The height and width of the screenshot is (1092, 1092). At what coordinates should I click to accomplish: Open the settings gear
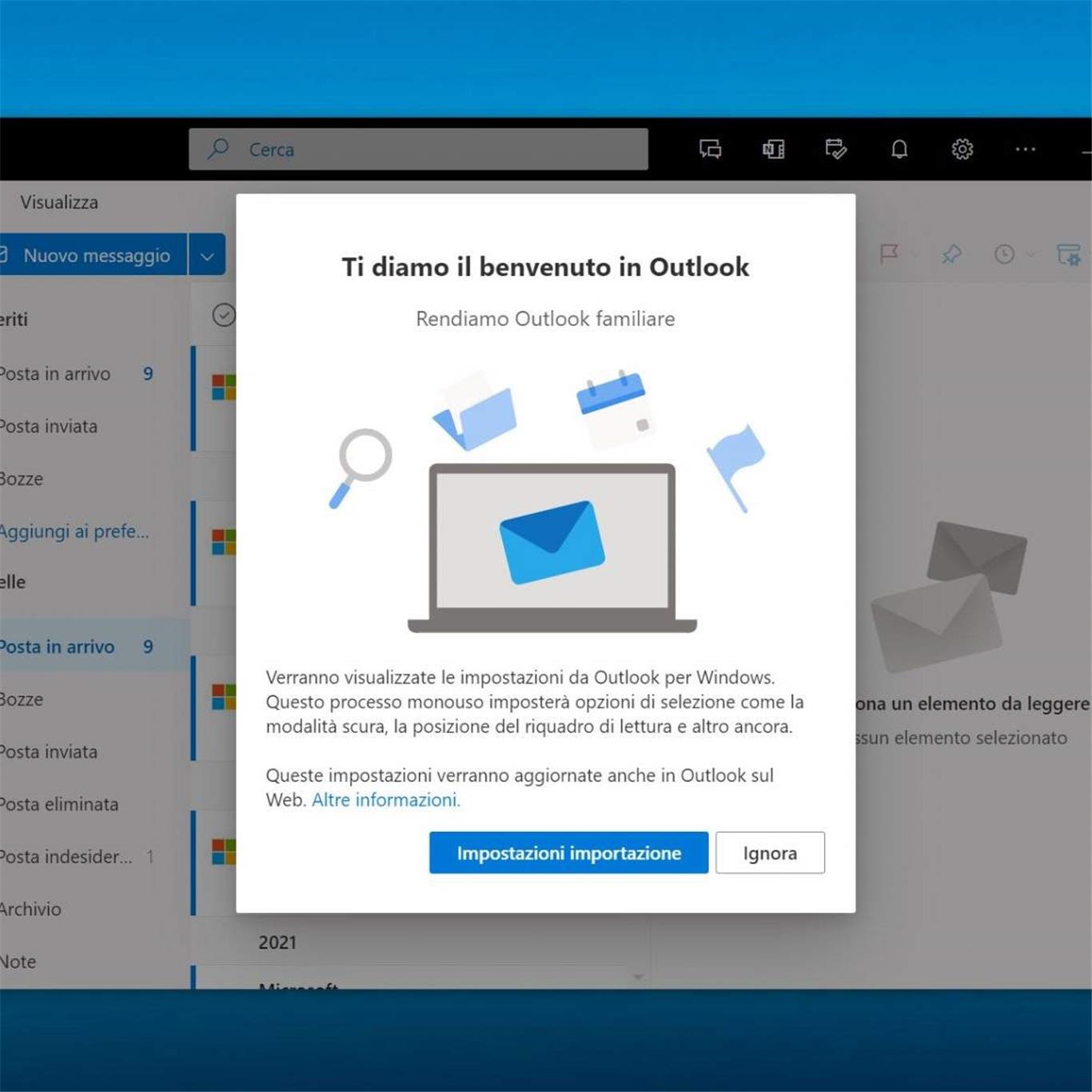pos(962,149)
